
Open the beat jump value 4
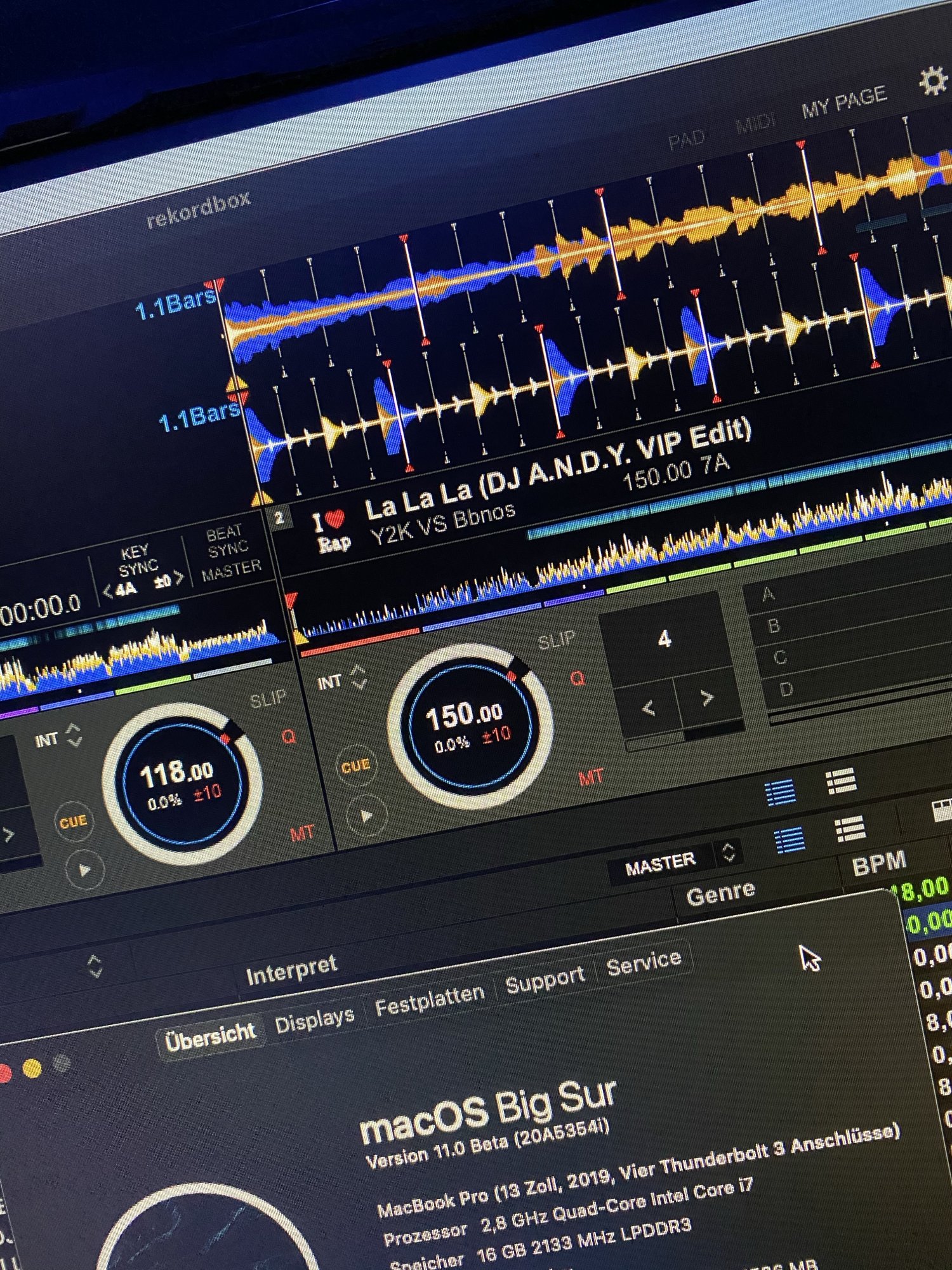click(x=664, y=638)
